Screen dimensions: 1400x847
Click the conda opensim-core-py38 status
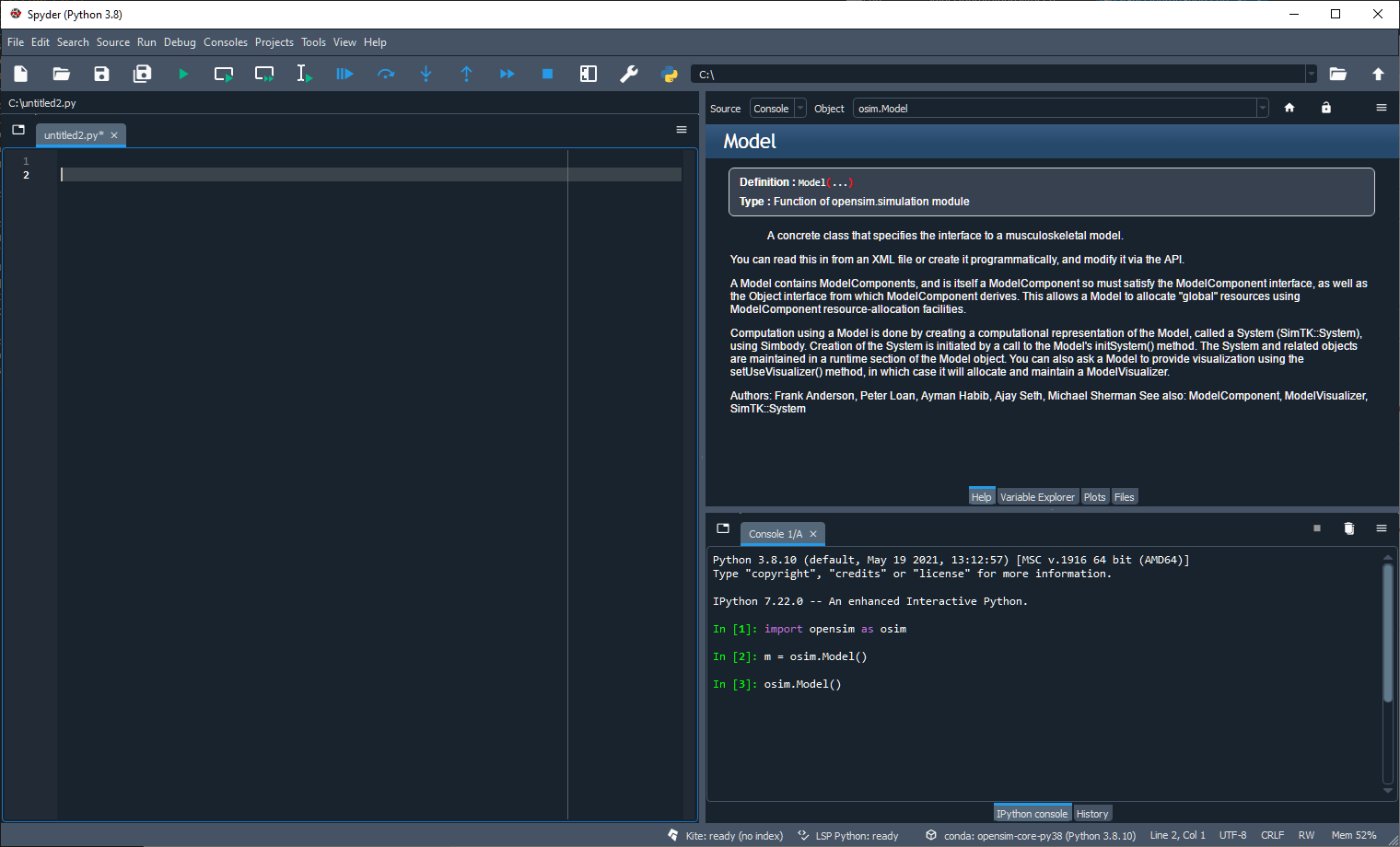point(1031,835)
